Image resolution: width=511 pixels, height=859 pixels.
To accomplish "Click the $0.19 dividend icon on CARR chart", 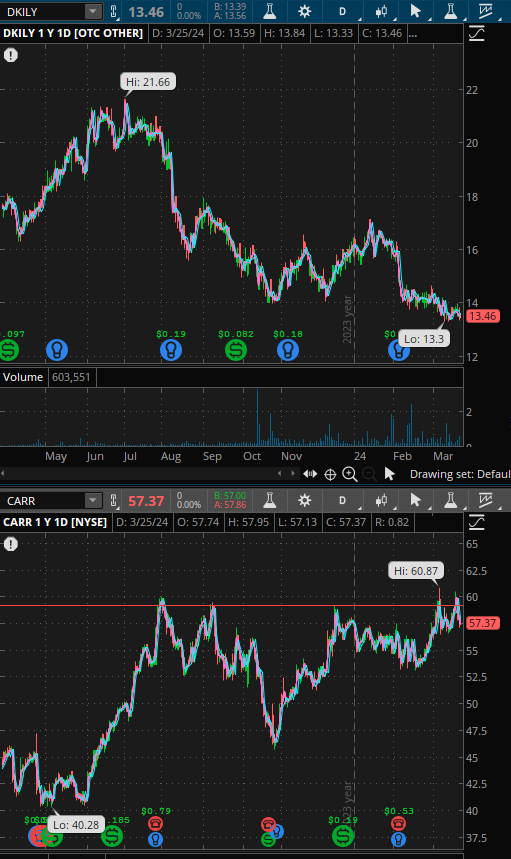I will pos(343,836).
